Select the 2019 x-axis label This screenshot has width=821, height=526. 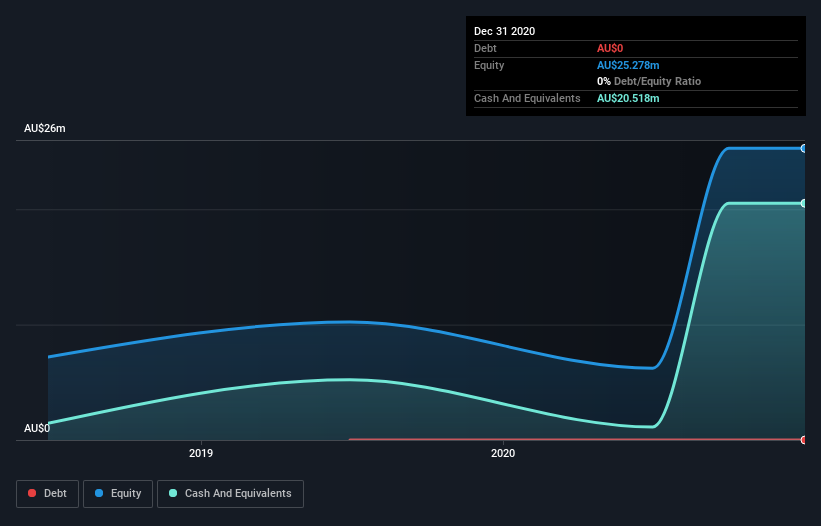[201, 453]
